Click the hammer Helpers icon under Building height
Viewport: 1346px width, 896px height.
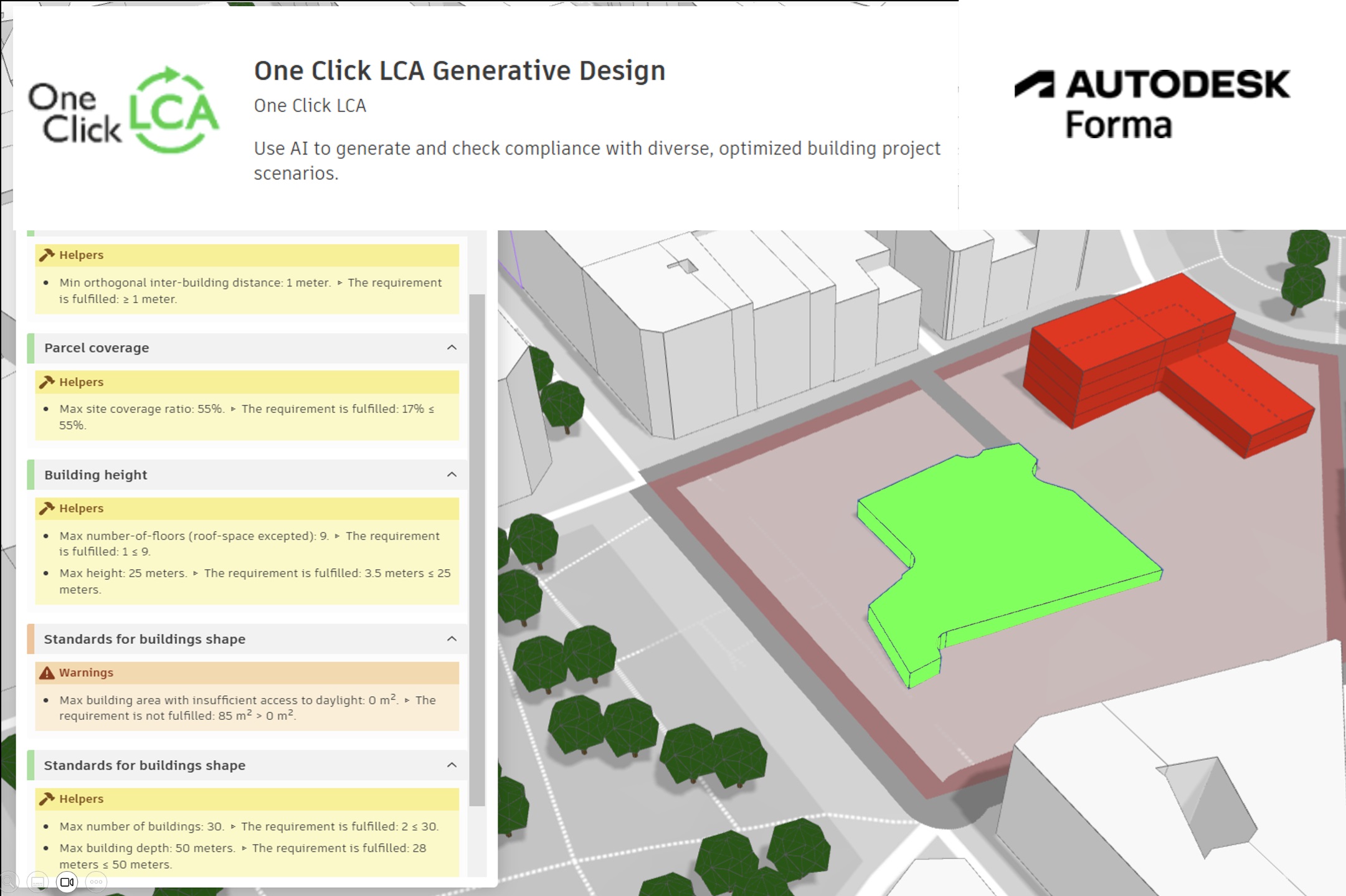click(46, 508)
